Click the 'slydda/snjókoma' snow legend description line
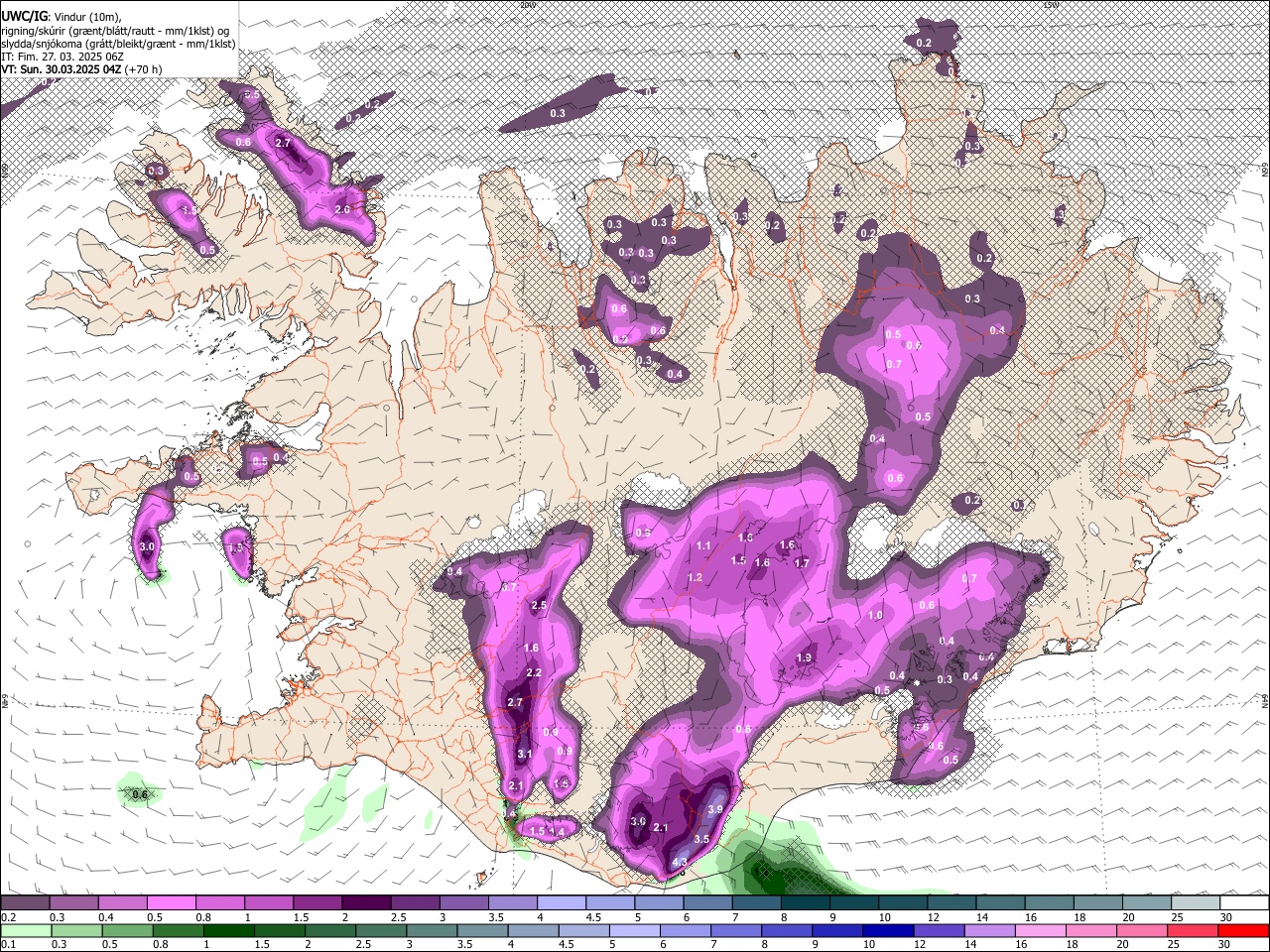1270x952 pixels. click(x=119, y=44)
